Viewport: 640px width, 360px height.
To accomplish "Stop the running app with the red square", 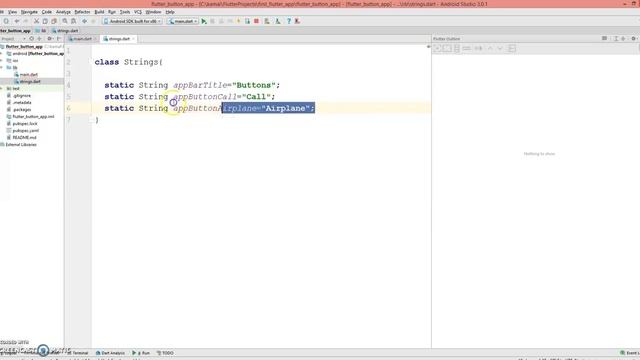I will (x=256, y=21).
